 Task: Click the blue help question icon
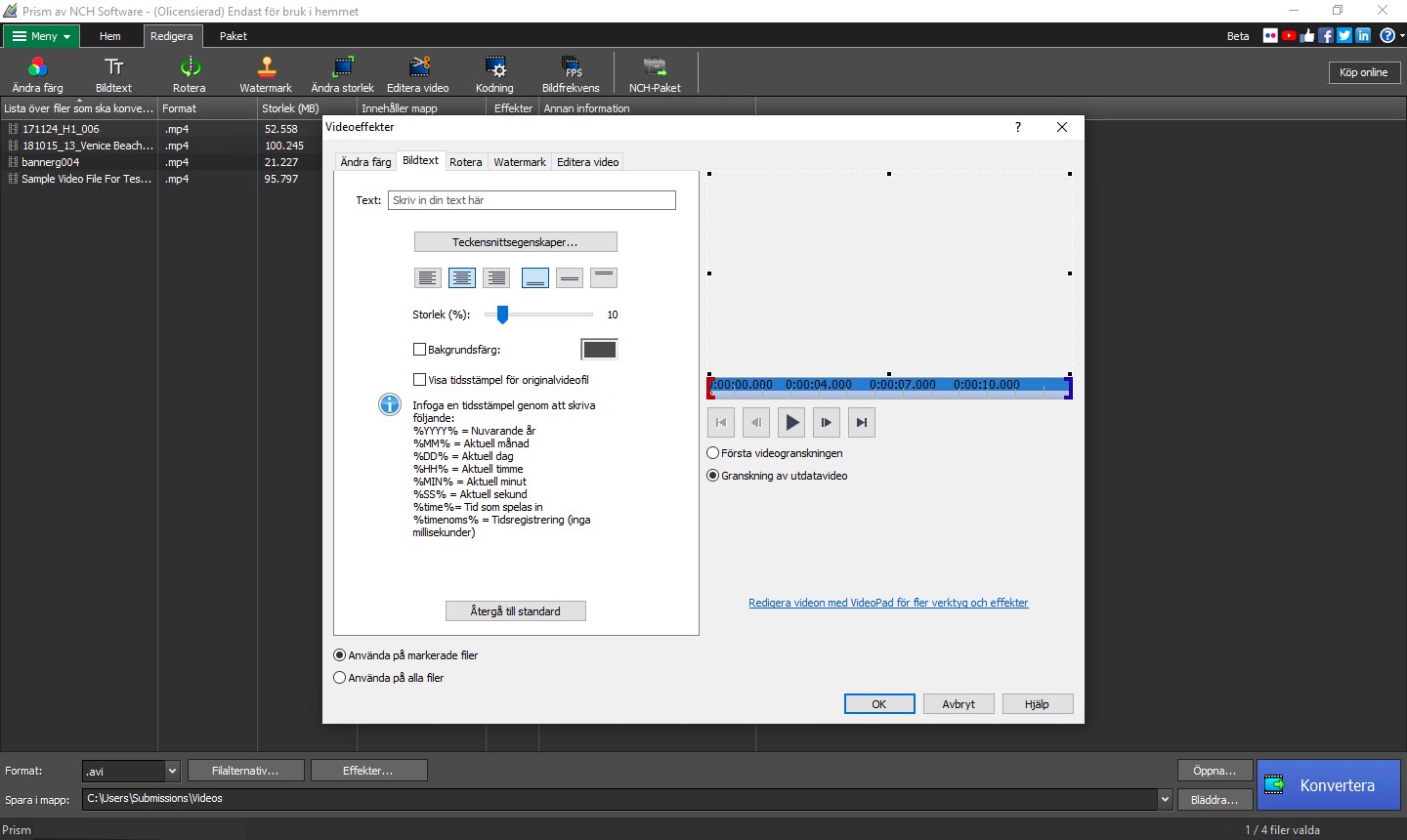1386,35
